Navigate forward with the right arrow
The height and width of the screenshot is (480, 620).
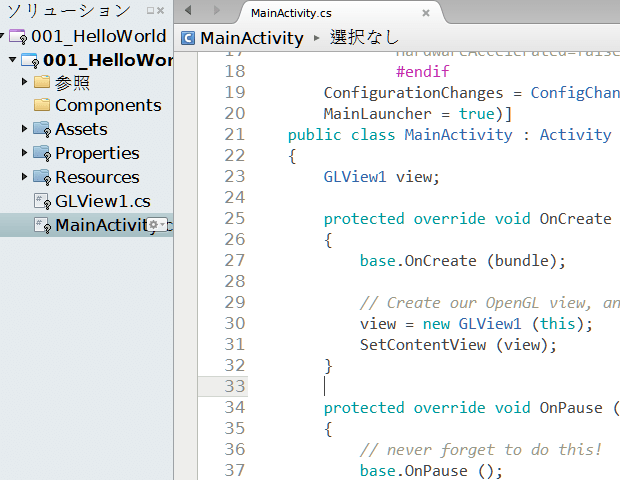click(x=216, y=11)
